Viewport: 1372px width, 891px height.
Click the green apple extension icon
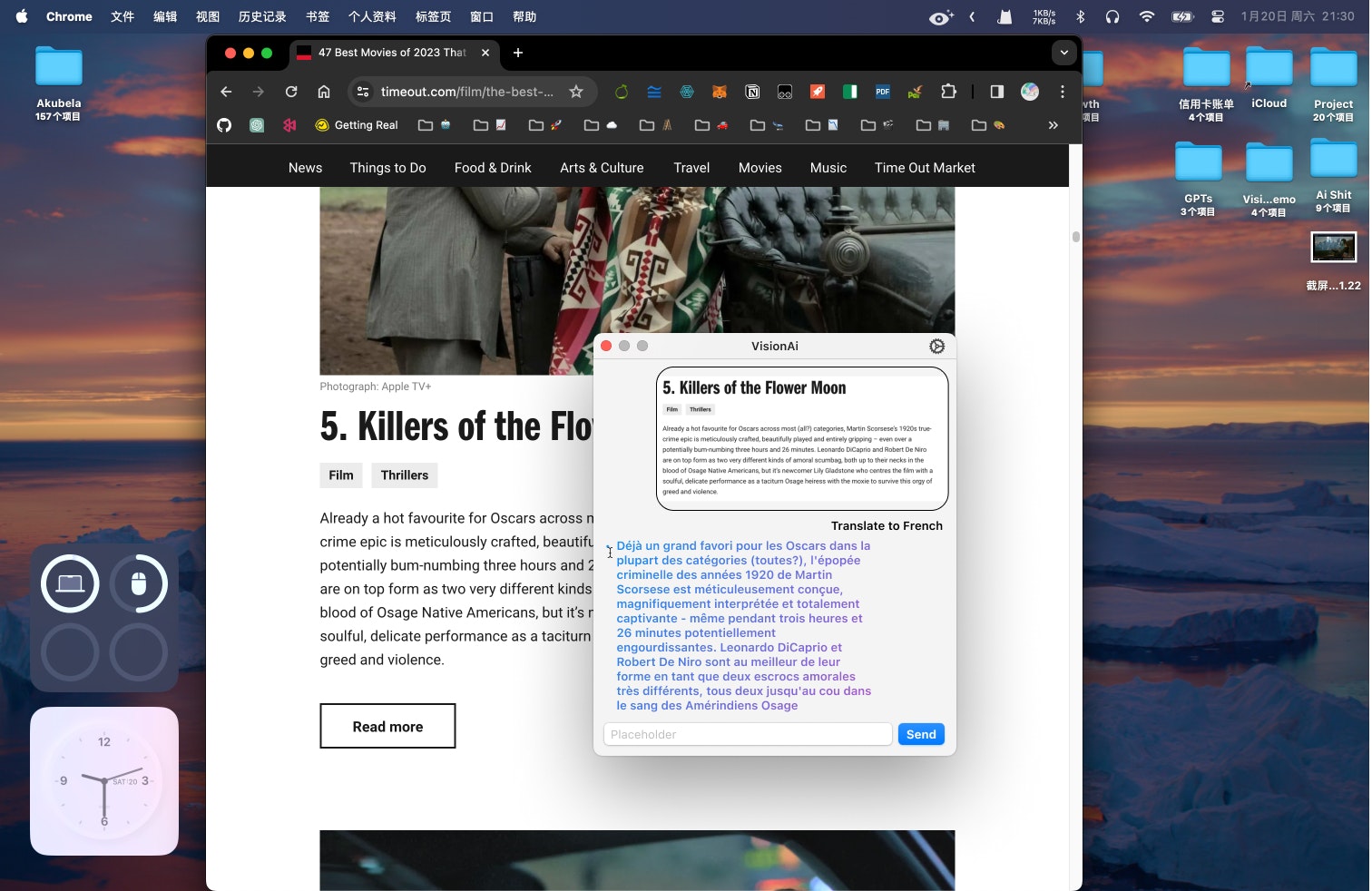pyautogui.click(x=622, y=92)
